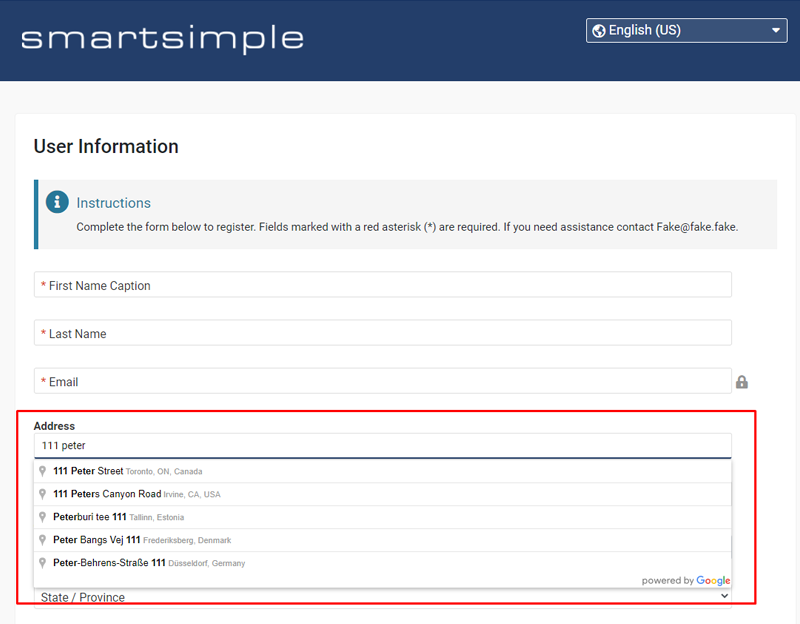Click the globe icon in language selector
Screen dimensions: 800x624
[598, 30]
